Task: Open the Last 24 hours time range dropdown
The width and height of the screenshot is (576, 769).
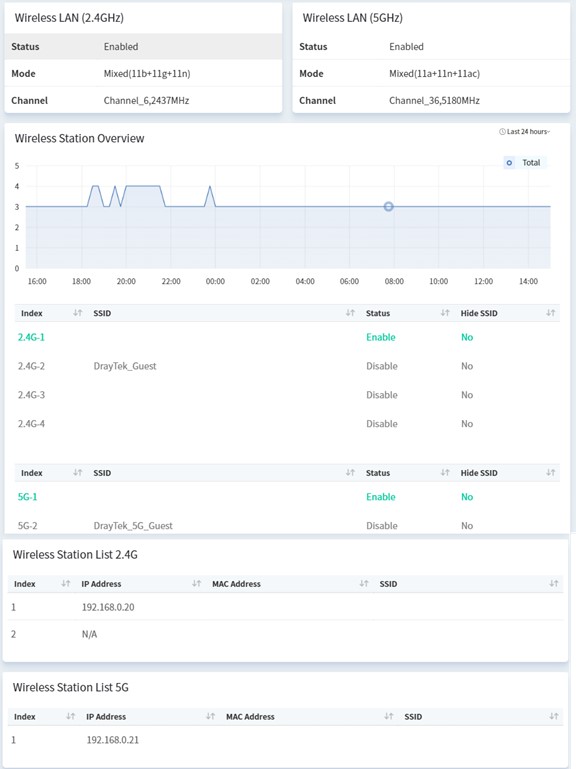Action: pyautogui.click(x=524, y=131)
